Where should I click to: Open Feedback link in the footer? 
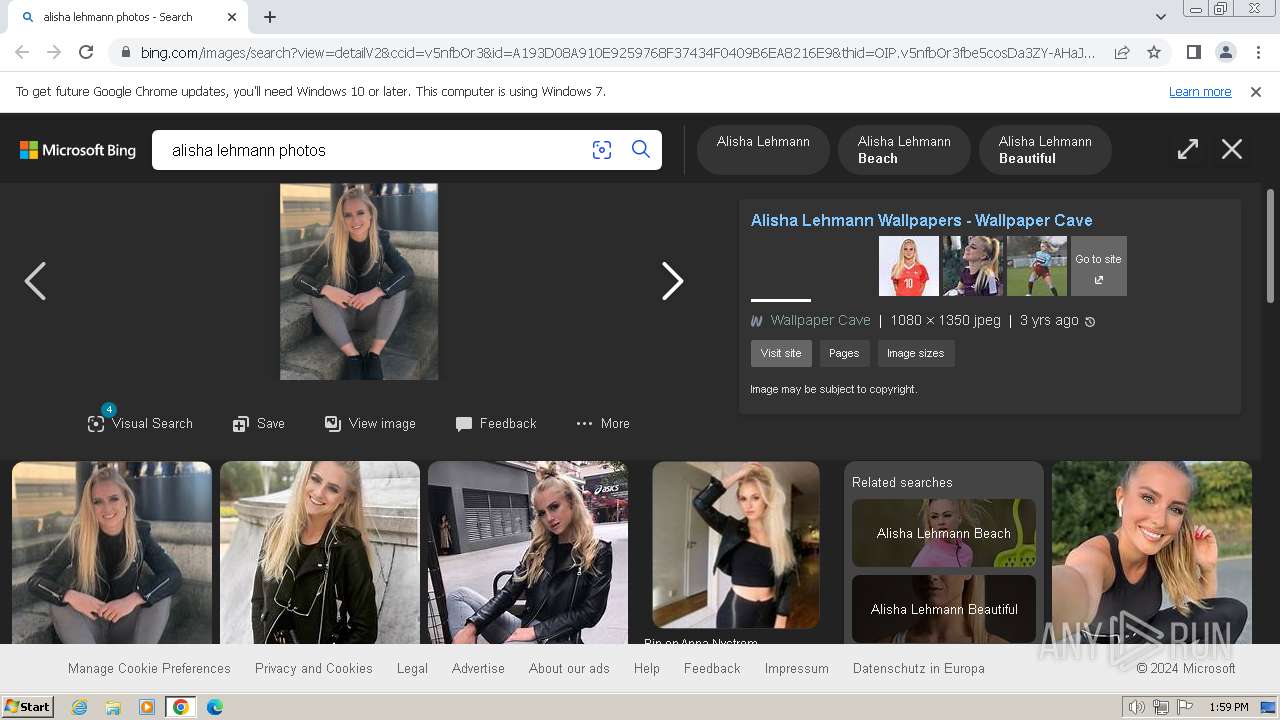[712, 668]
